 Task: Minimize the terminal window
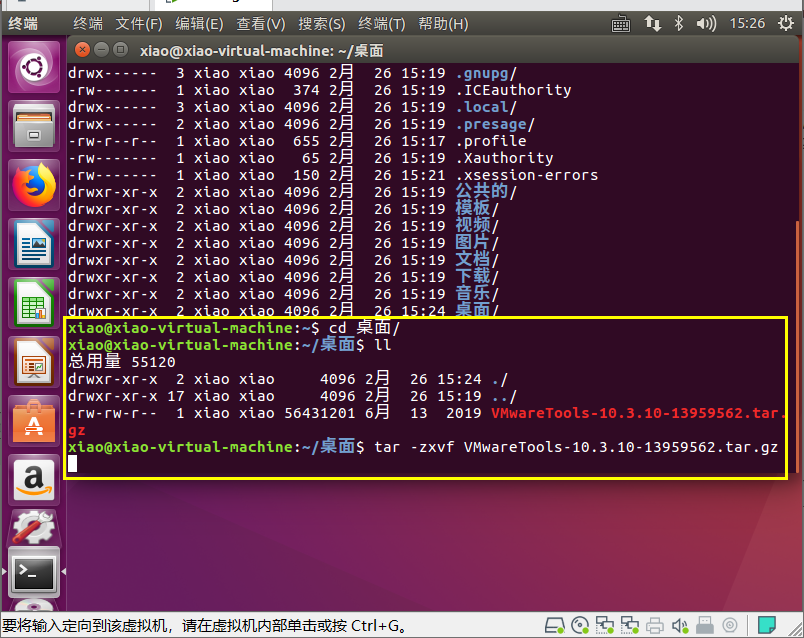[102, 50]
